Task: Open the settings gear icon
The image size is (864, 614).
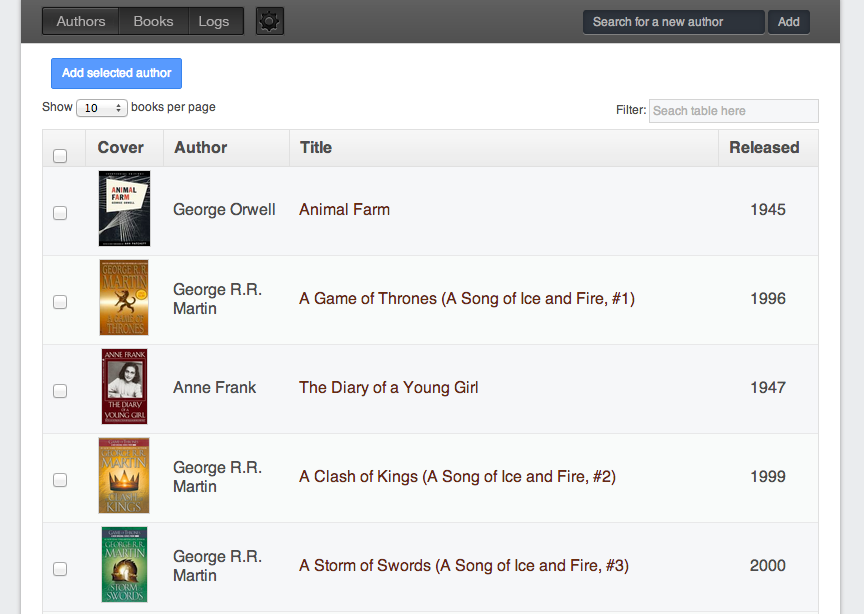Action: click(270, 21)
